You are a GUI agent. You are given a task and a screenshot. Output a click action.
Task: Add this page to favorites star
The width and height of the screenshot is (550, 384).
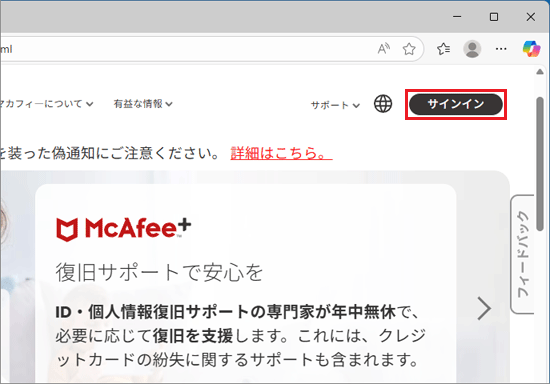pos(409,49)
